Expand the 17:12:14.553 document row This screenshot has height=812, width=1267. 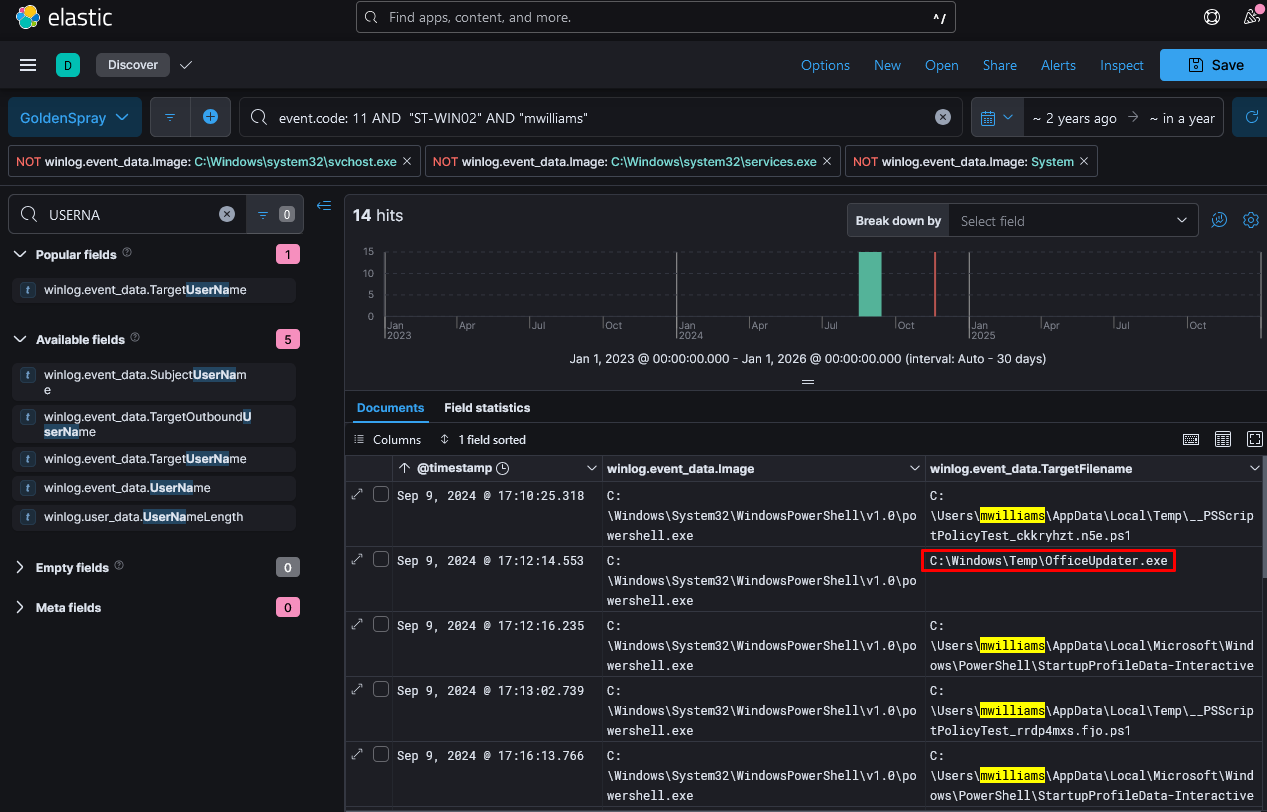pos(357,560)
